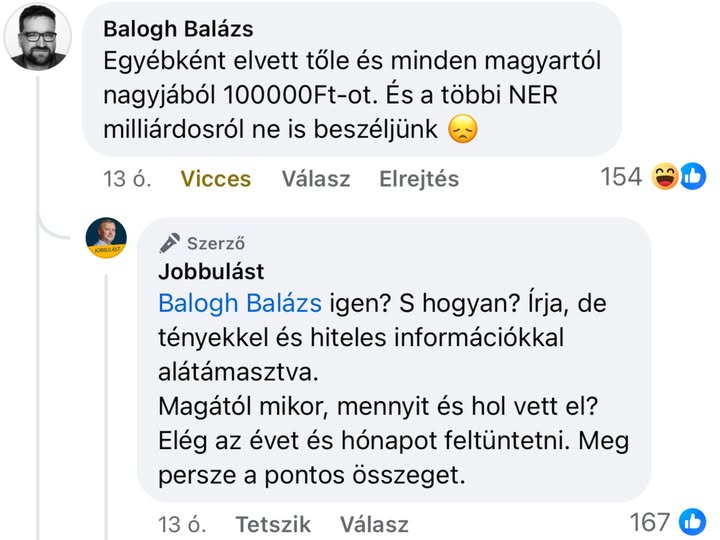This screenshot has width=720, height=540.
Task: Click the Jobbulást author name
Action: click(210, 271)
